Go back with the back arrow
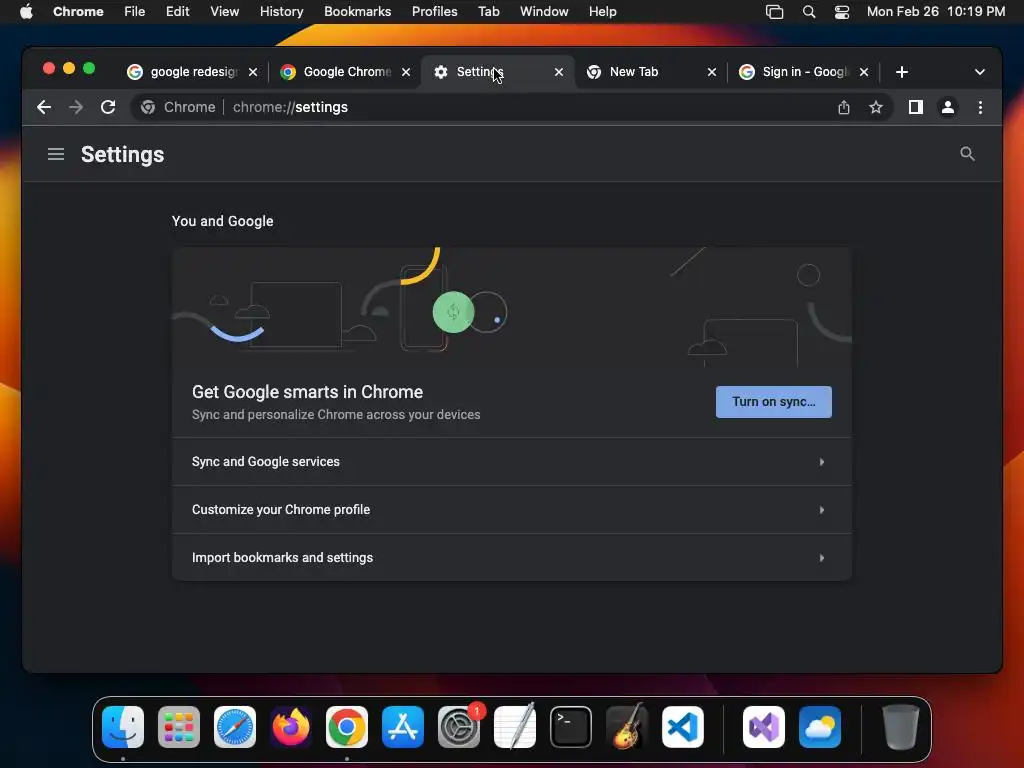The image size is (1024, 768). click(x=44, y=107)
